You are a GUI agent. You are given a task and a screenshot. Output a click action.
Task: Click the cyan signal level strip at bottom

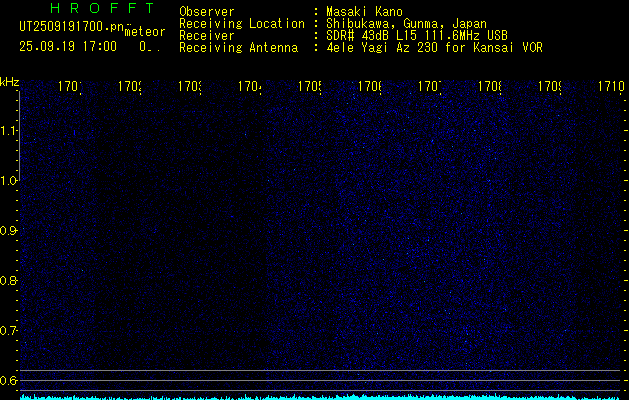320,397
